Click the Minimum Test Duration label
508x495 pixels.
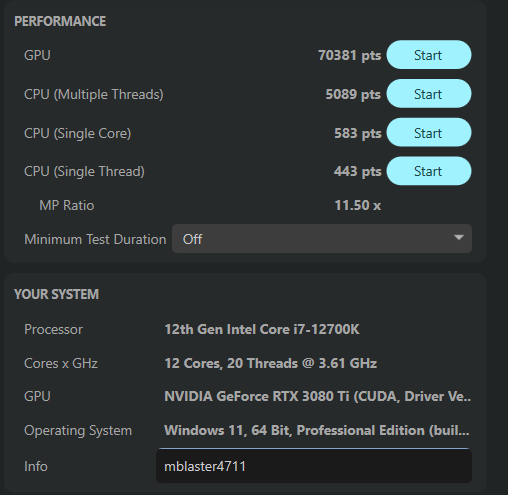(95, 239)
